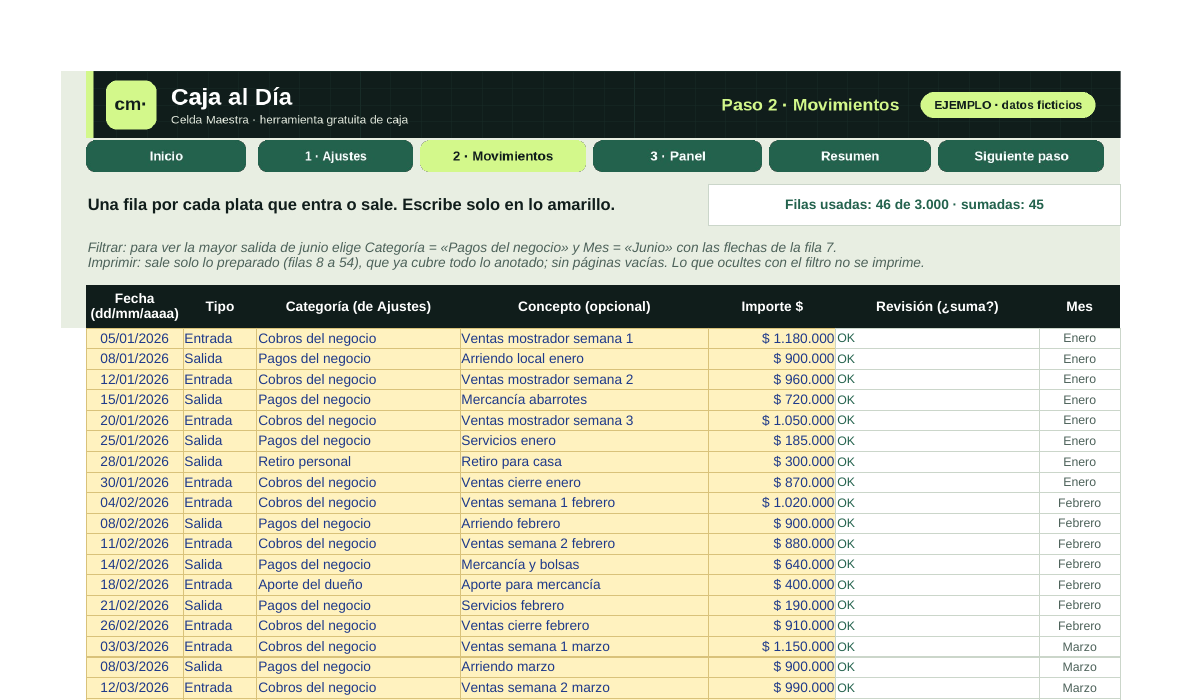Select the date cell 12/03/2026
1183x700 pixels.
(134, 688)
